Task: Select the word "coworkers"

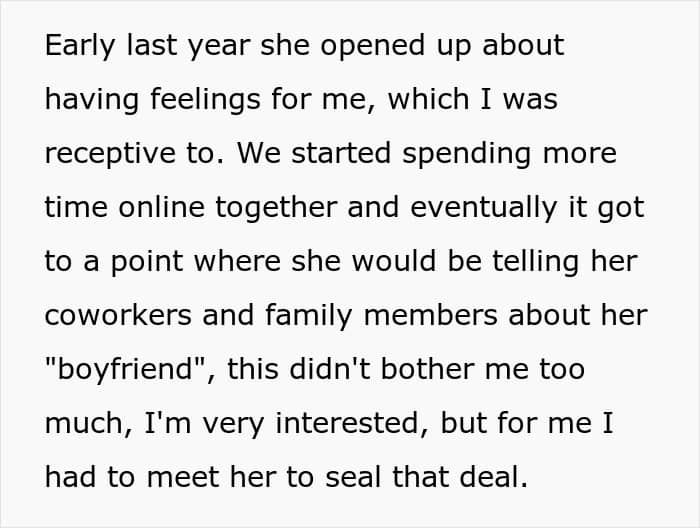Action: coord(118,316)
